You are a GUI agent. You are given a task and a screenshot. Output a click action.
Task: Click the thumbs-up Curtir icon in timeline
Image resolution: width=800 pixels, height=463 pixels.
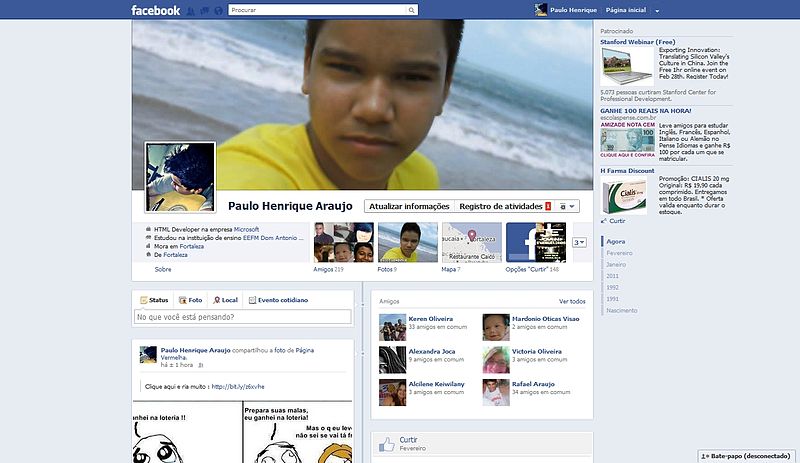pos(386,445)
